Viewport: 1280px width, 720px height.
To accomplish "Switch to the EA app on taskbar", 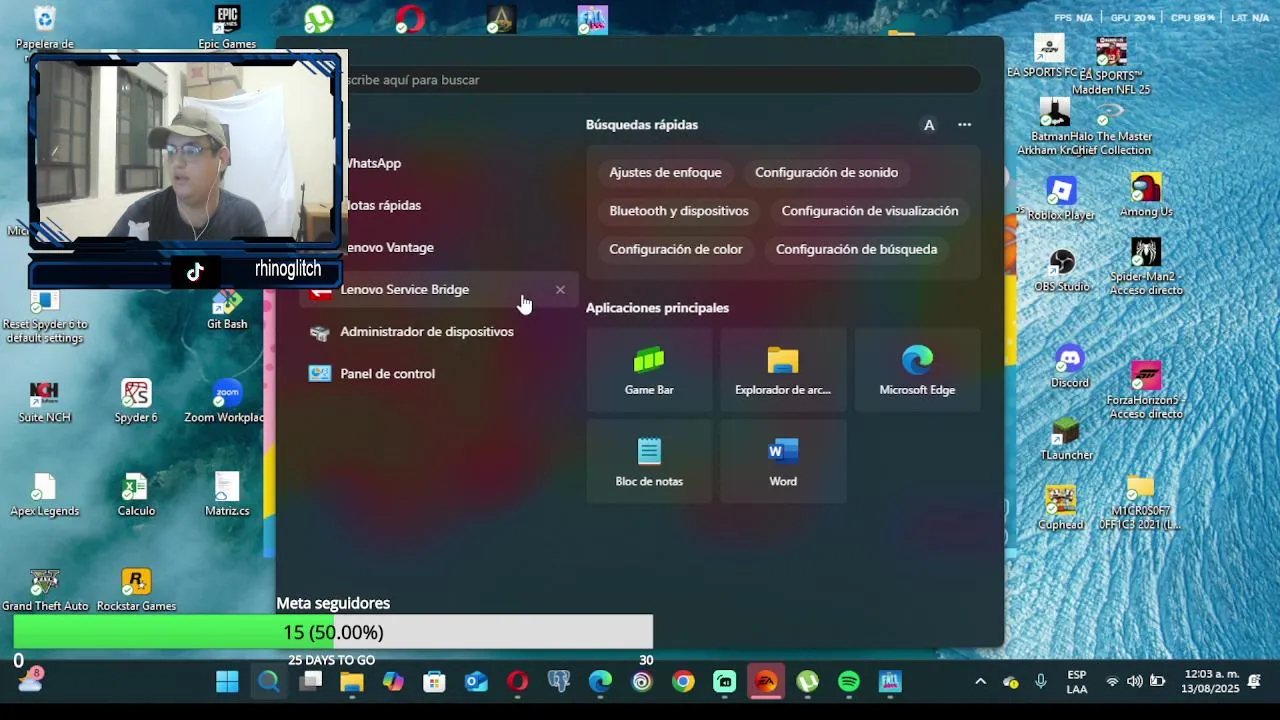I will [x=766, y=682].
